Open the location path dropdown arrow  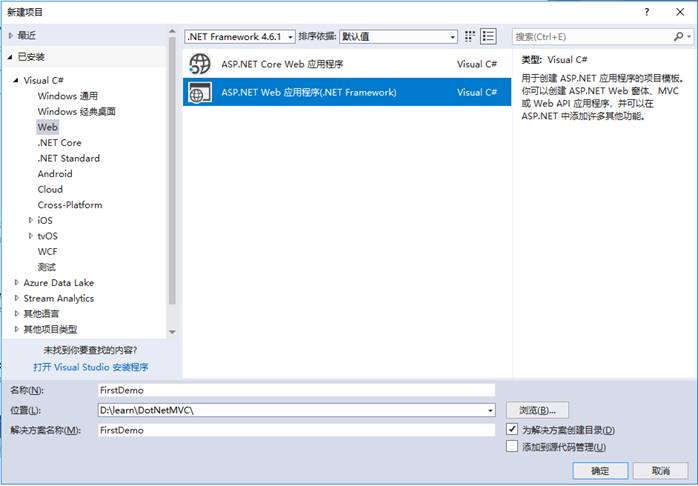tap(490, 410)
